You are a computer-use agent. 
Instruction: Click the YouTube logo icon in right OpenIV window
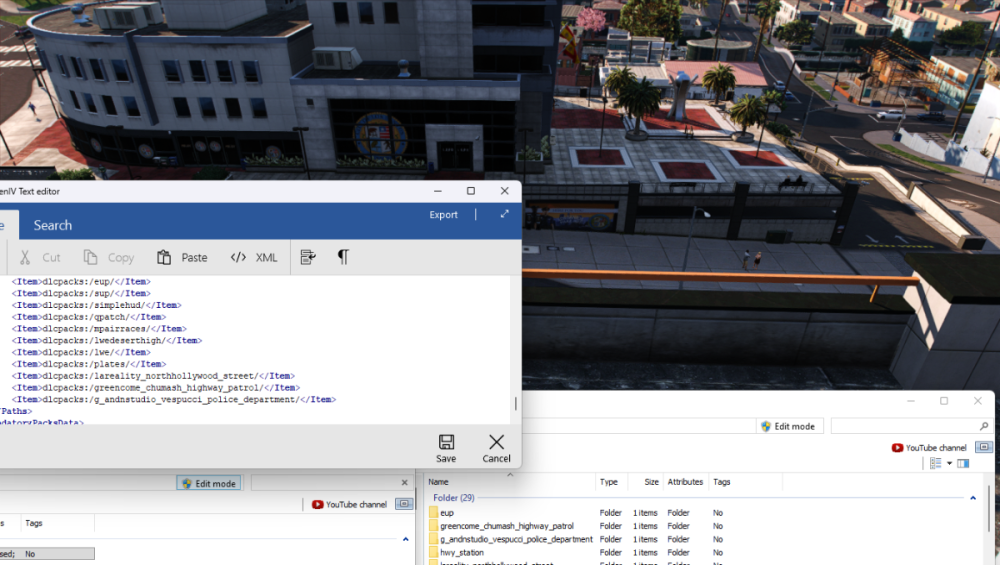coord(897,448)
